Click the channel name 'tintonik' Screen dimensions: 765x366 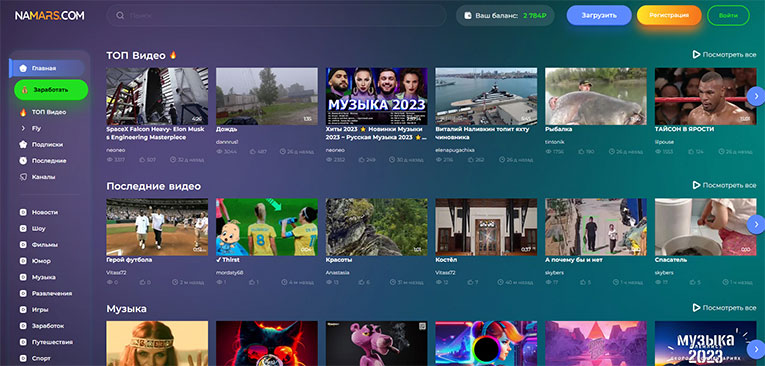click(554, 142)
